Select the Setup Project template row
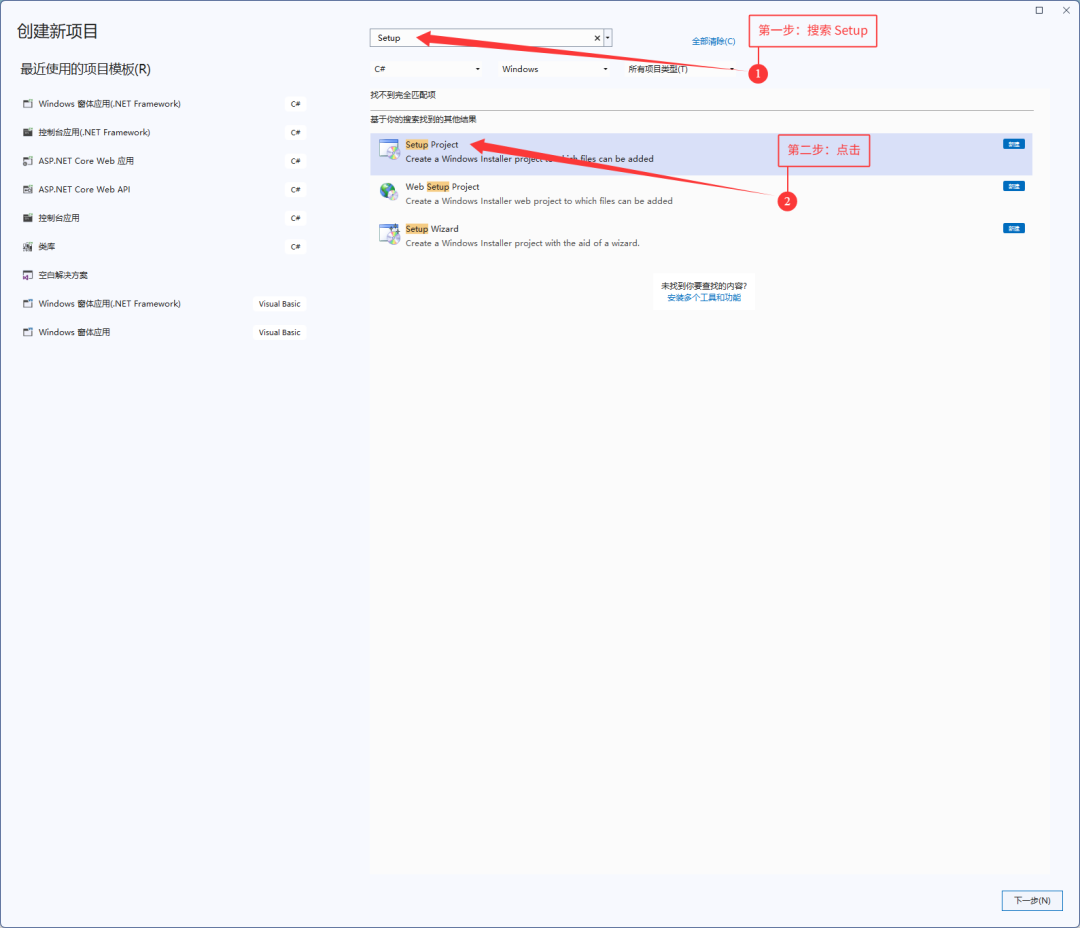The image size is (1080, 928). (x=701, y=154)
